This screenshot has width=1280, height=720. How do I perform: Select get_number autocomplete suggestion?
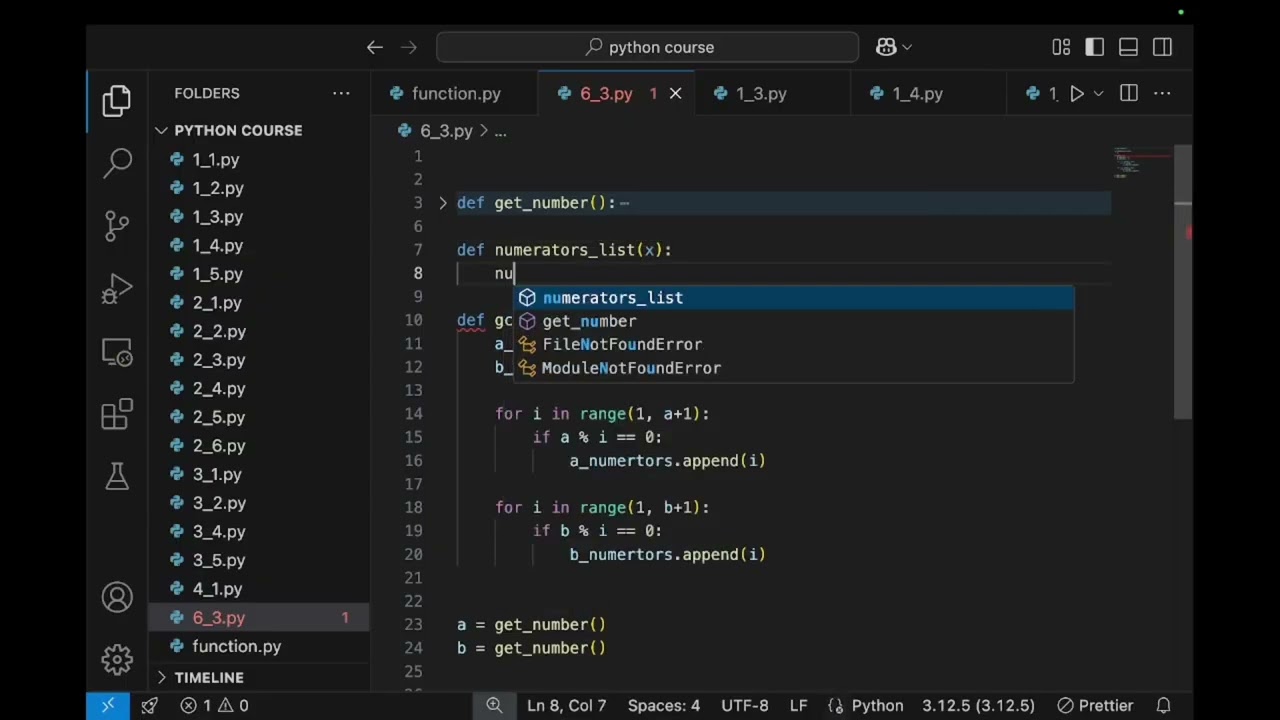click(794, 321)
